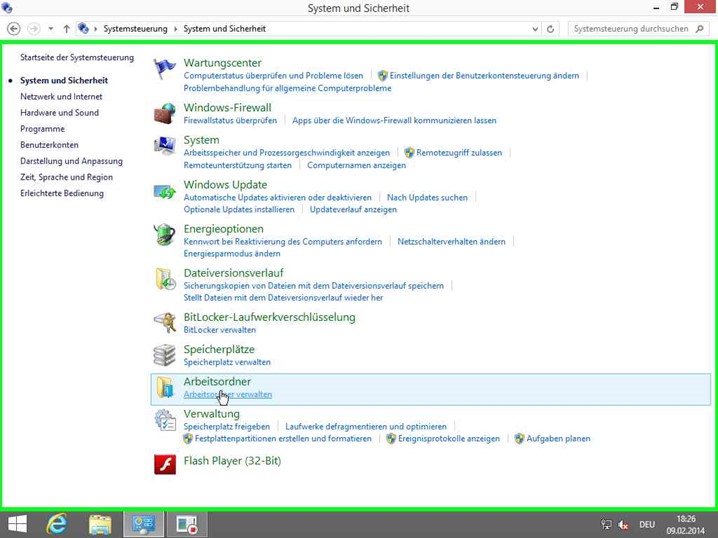Image resolution: width=718 pixels, height=538 pixels.
Task: Open the Energieoptionen battery icon
Action: [x=164, y=234]
